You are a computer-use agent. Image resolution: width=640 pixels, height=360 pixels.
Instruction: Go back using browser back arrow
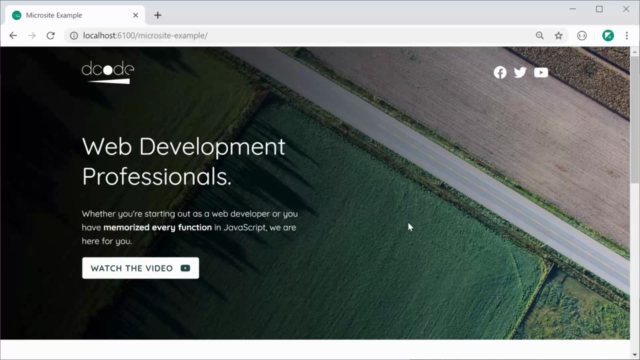coord(13,36)
